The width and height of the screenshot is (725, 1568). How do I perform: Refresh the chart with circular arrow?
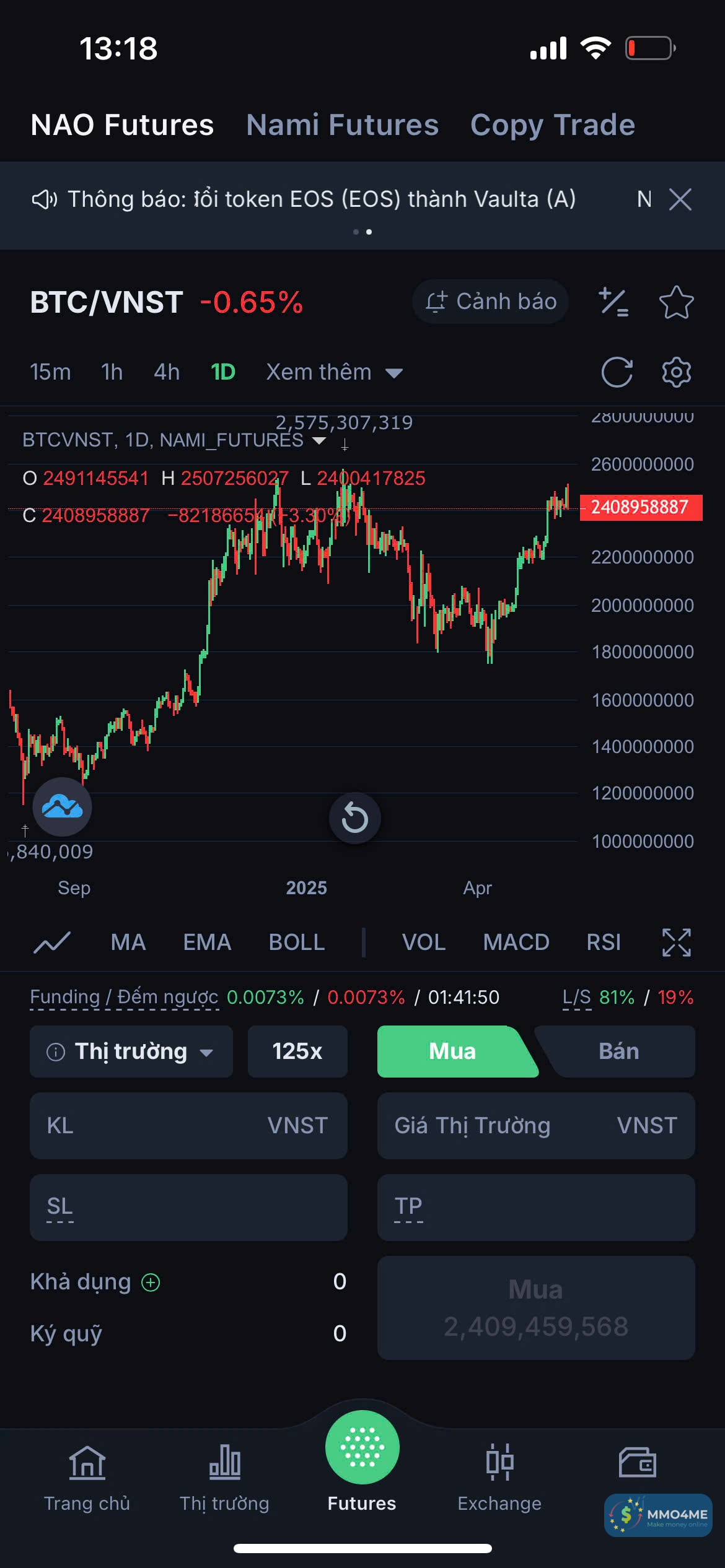coord(617,372)
